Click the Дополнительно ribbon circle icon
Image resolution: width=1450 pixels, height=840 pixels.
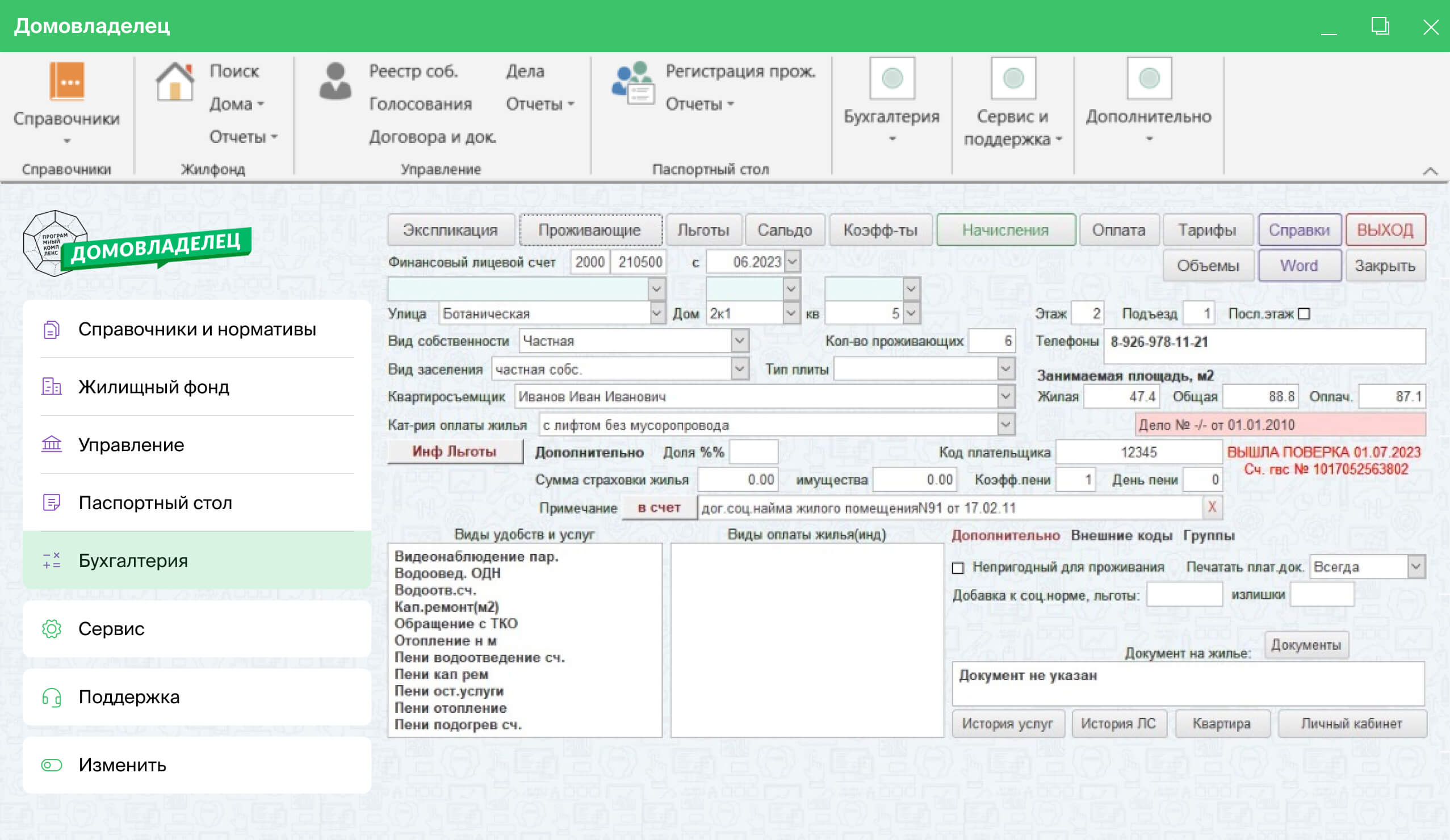click(x=1149, y=78)
